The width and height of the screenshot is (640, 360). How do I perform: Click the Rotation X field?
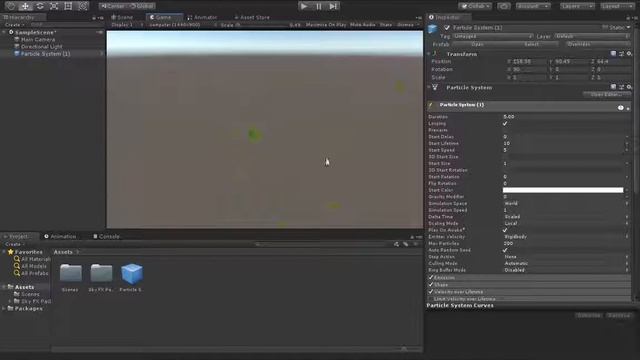click(529, 69)
